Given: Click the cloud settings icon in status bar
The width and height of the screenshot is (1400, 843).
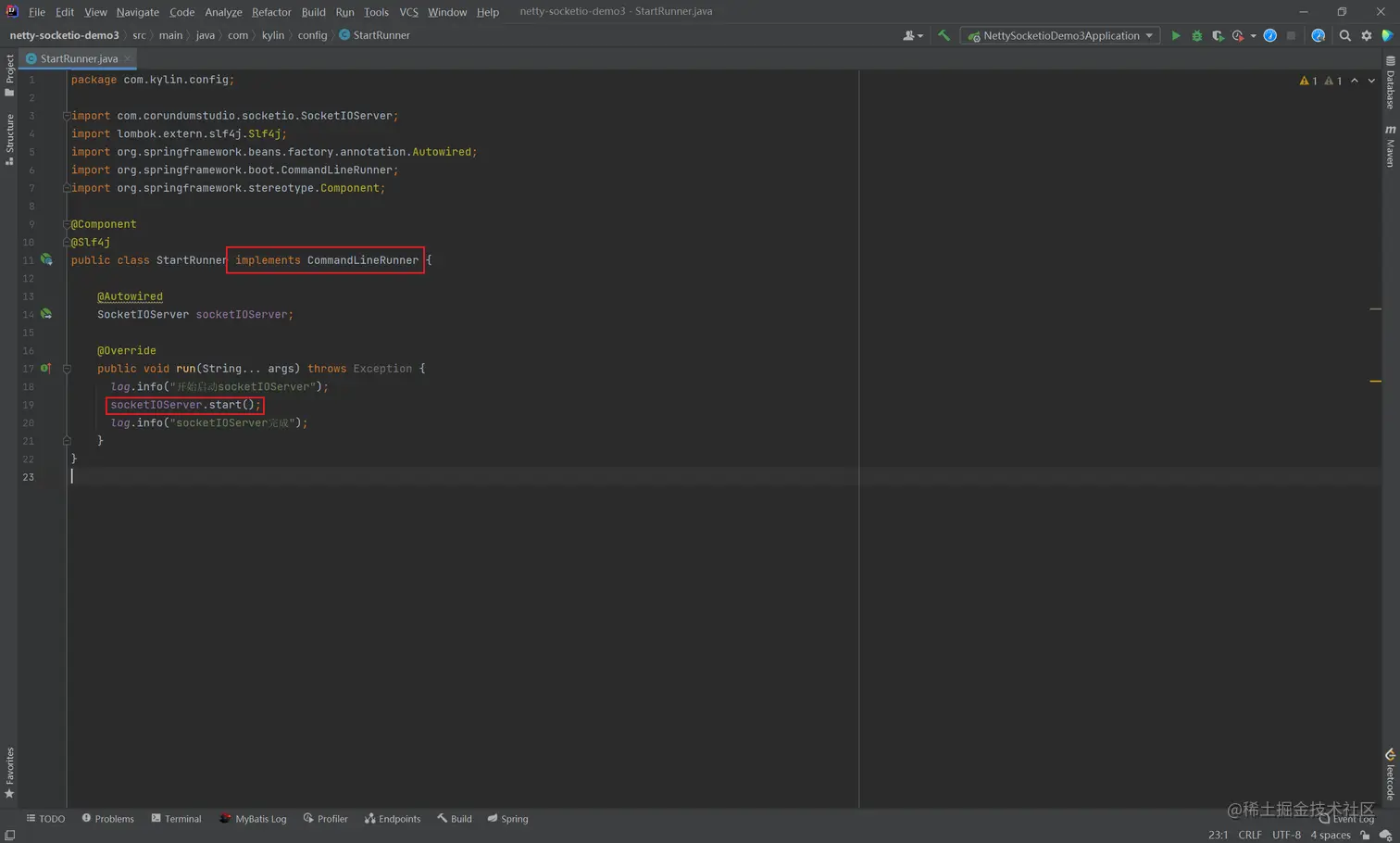Looking at the screenshot, I should pyautogui.click(x=1386, y=835).
